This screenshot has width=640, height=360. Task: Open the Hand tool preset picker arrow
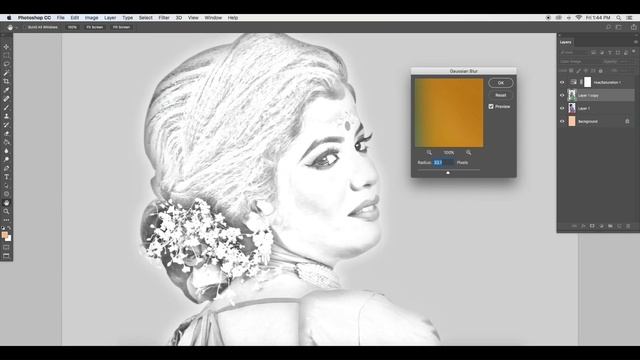coord(16,27)
